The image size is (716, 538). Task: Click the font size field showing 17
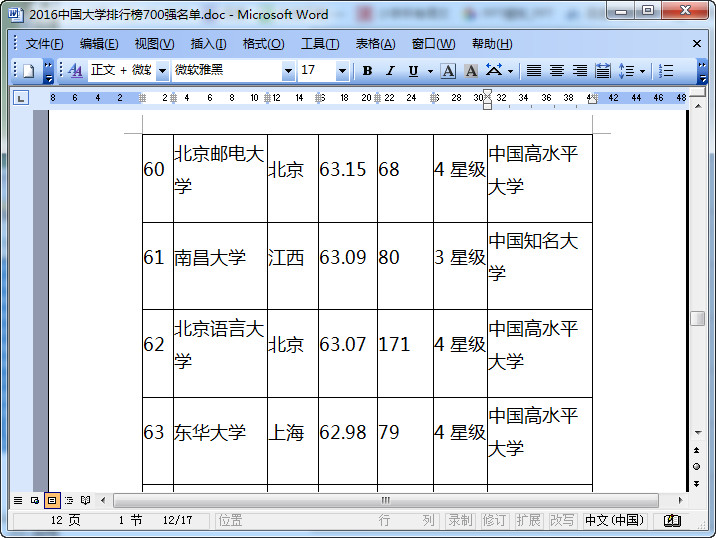[x=317, y=71]
